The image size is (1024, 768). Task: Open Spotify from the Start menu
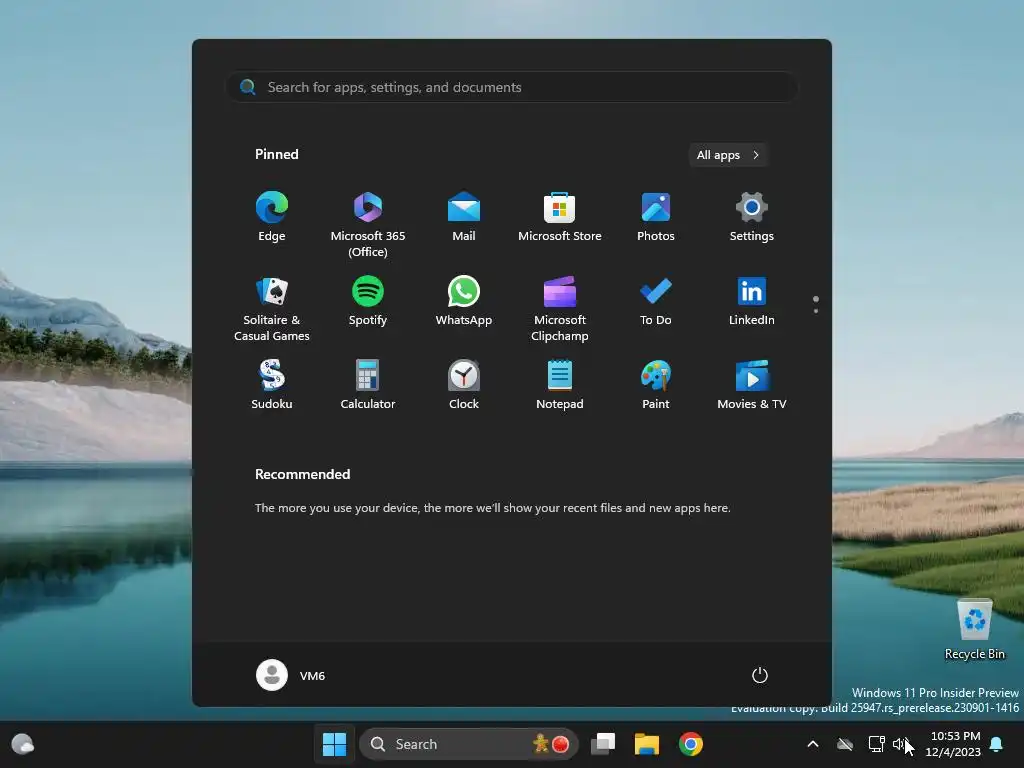(368, 301)
